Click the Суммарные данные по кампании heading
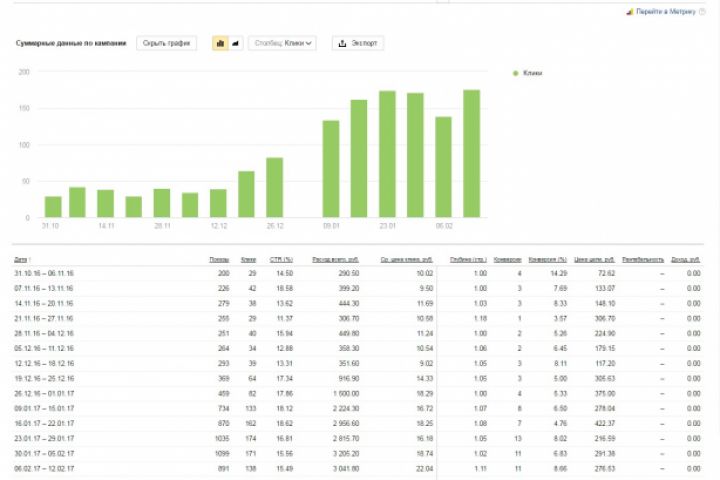The width and height of the screenshot is (720, 480). click(x=71, y=43)
